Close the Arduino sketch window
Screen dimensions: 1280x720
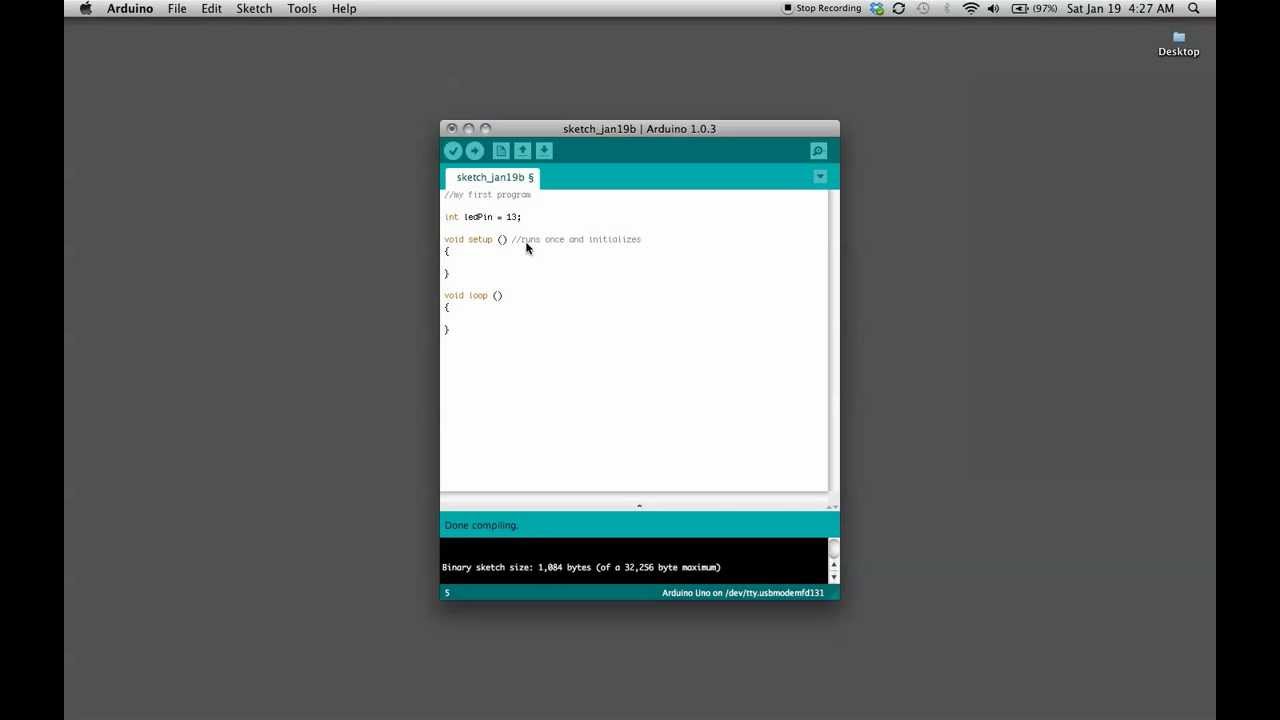(452, 129)
